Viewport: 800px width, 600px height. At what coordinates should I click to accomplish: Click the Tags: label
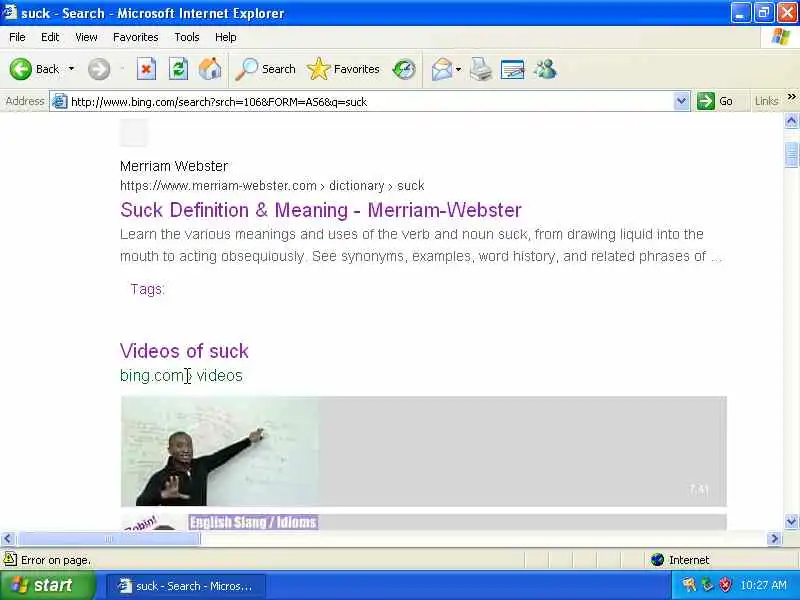click(147, 289)
